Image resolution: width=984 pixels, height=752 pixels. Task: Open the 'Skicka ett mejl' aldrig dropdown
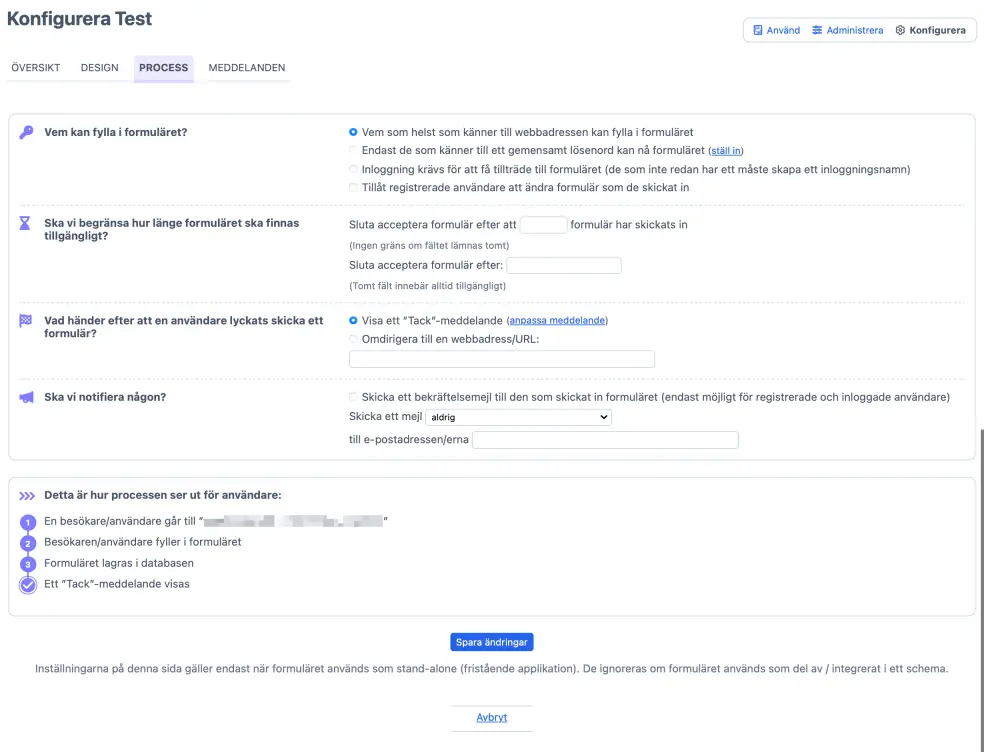[518, 417]
